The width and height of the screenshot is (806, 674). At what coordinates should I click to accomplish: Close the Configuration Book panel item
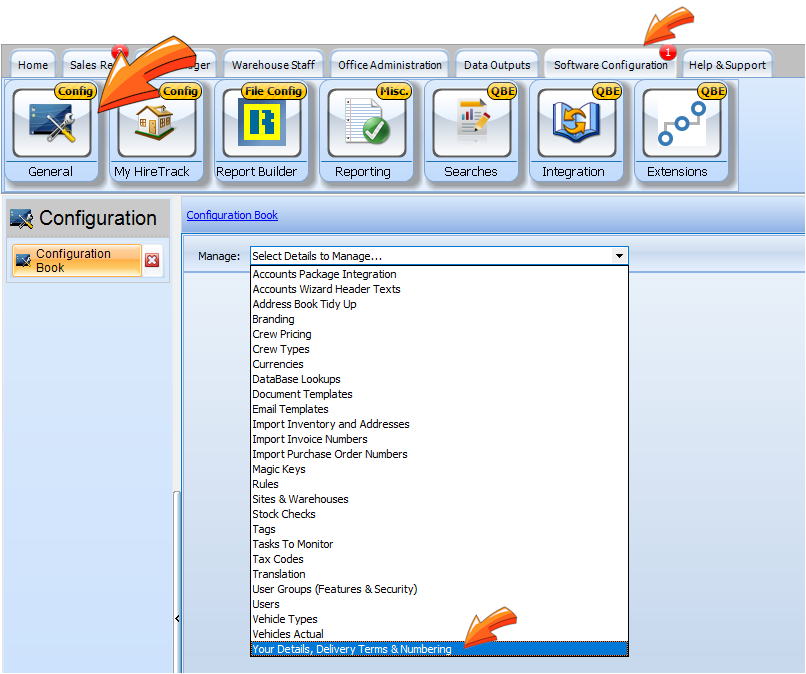(152, 260)
